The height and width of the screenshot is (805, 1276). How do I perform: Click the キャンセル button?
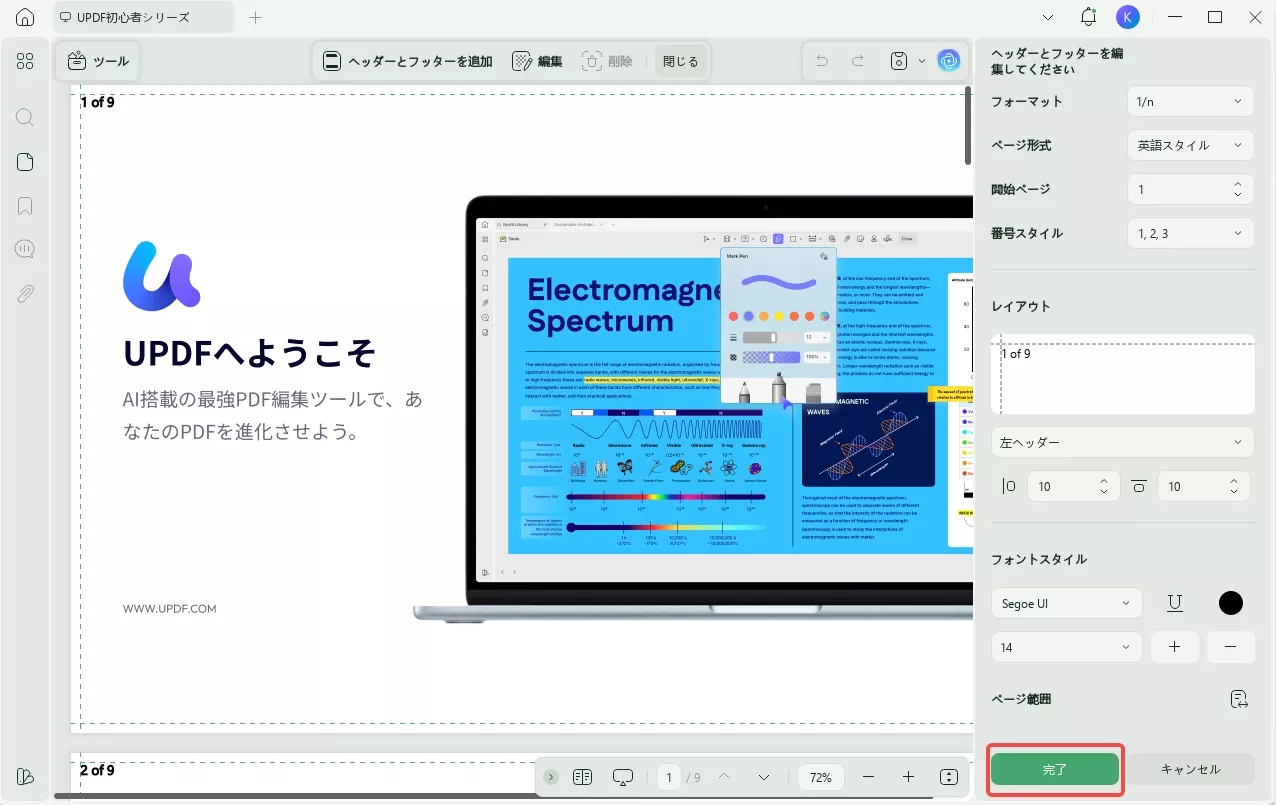pos(1190,769)
